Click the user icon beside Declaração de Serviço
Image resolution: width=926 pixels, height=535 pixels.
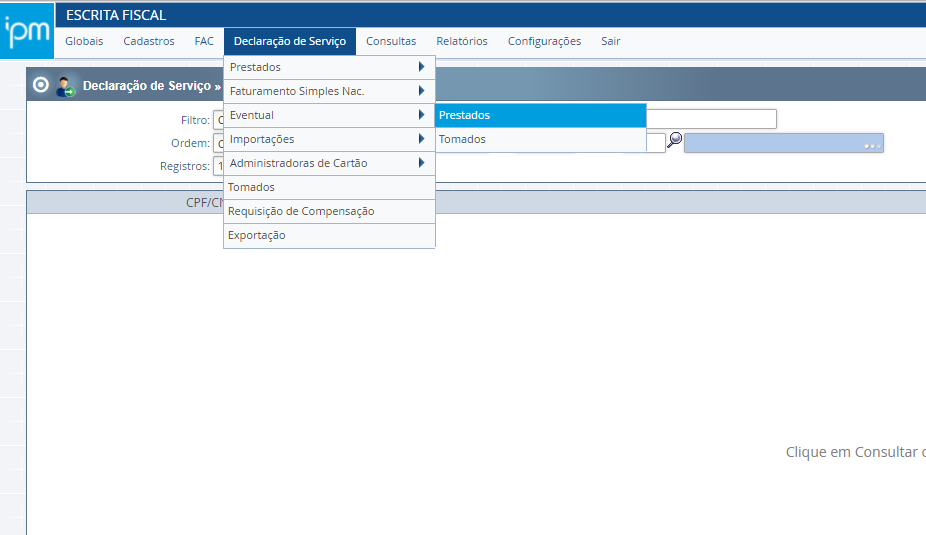click(66, 87)
